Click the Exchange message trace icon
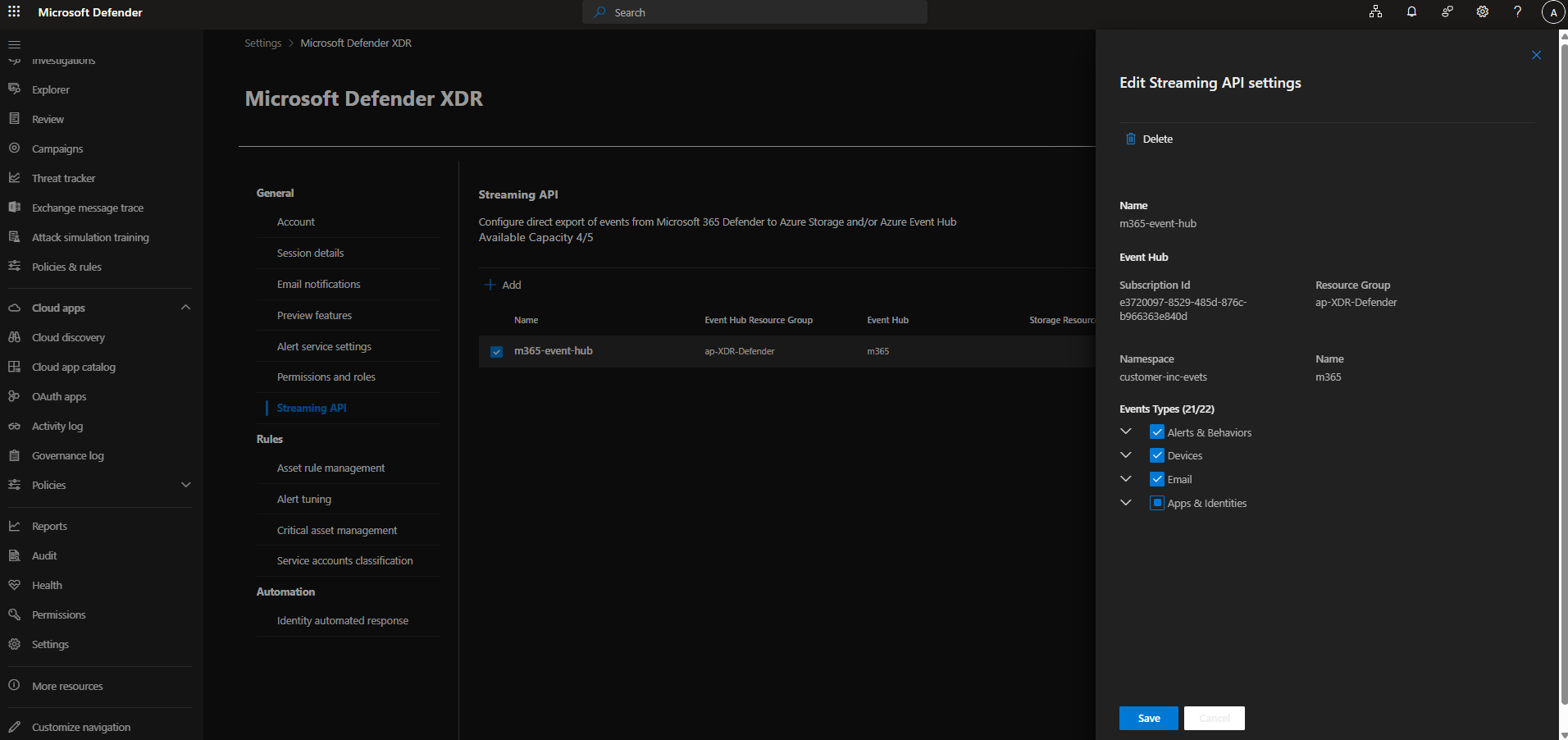This screenshot has width=1568, height=740. (14, 208)
